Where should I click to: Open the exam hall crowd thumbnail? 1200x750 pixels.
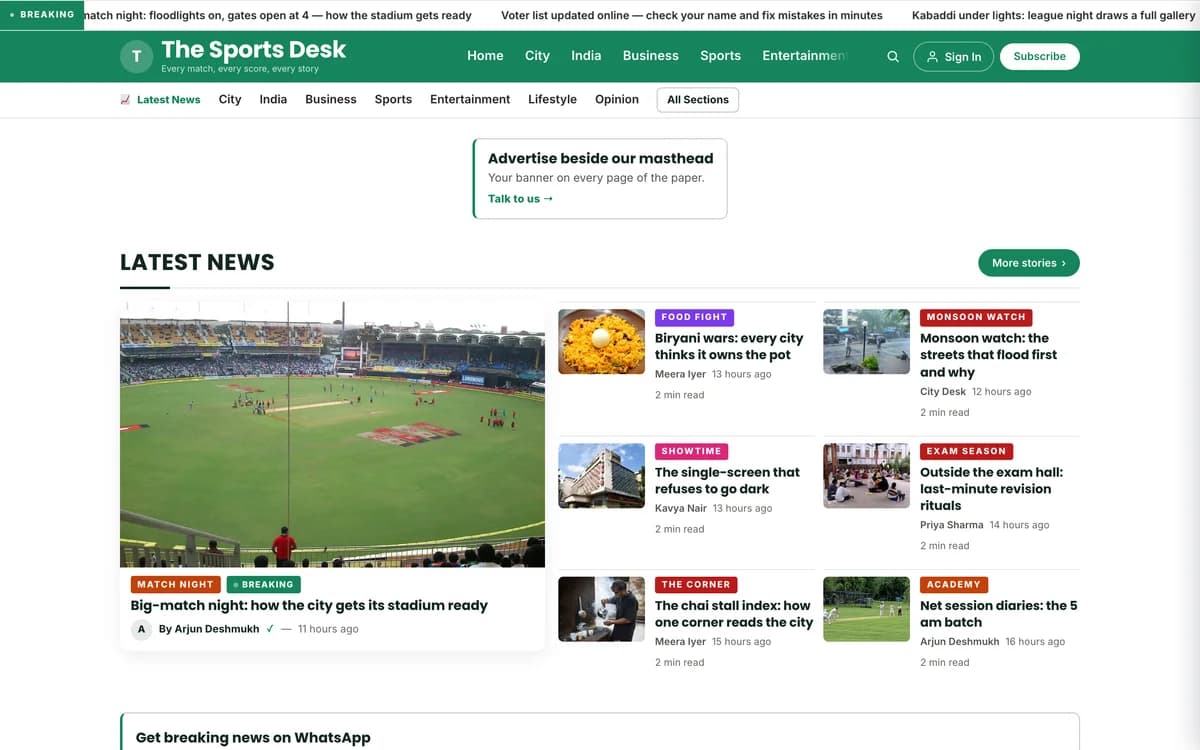866,475
